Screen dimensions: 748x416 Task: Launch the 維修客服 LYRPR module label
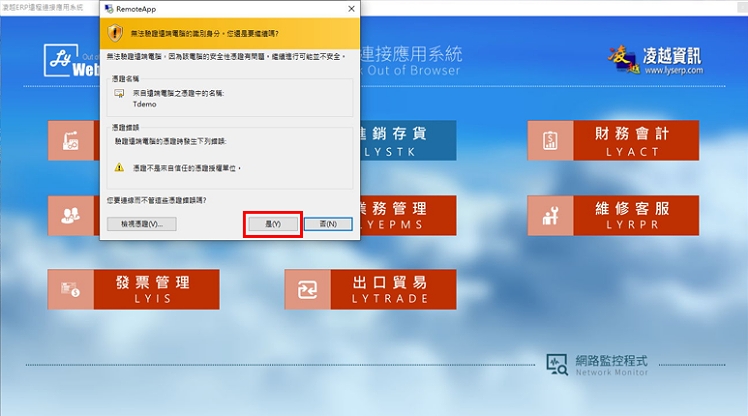(x=633, y=215)
